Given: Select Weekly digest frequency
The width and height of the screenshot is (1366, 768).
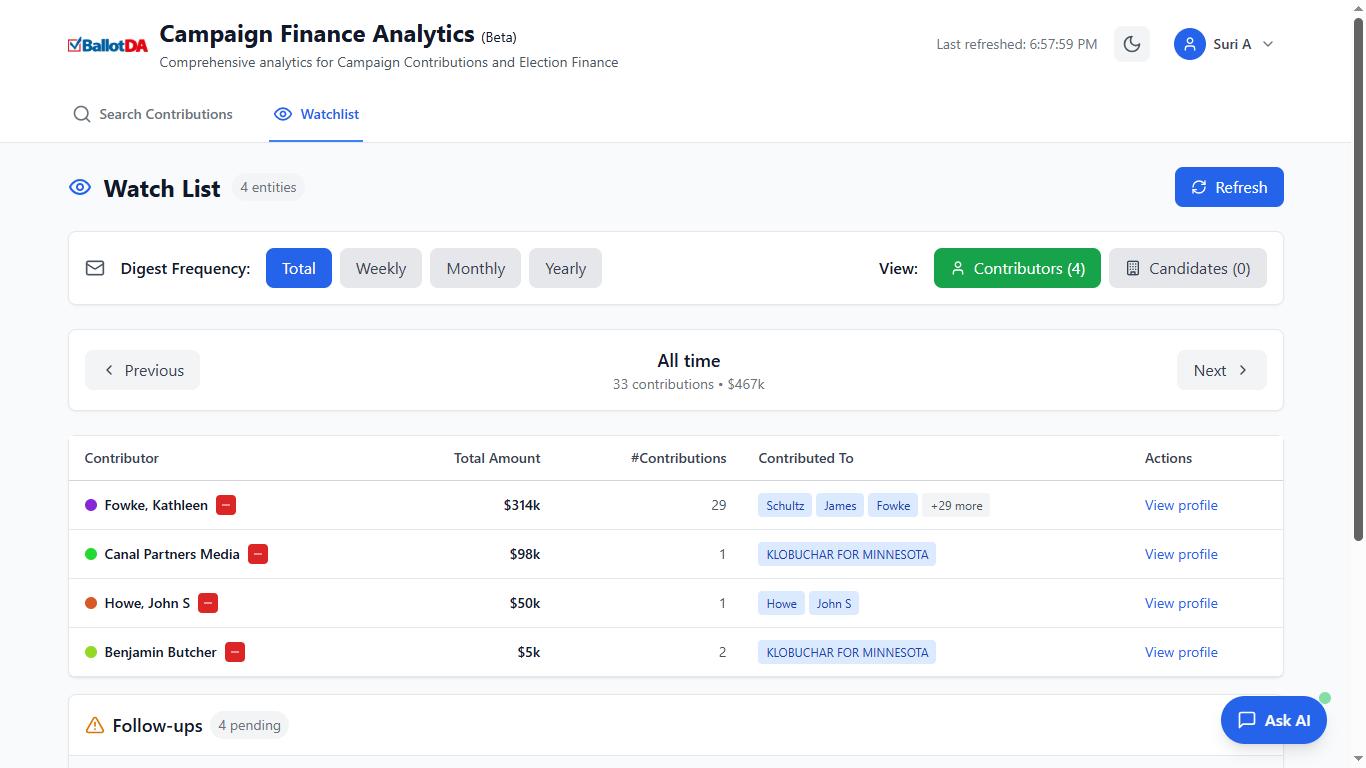Looking at the screenshot, I should [x=380, y=268].
